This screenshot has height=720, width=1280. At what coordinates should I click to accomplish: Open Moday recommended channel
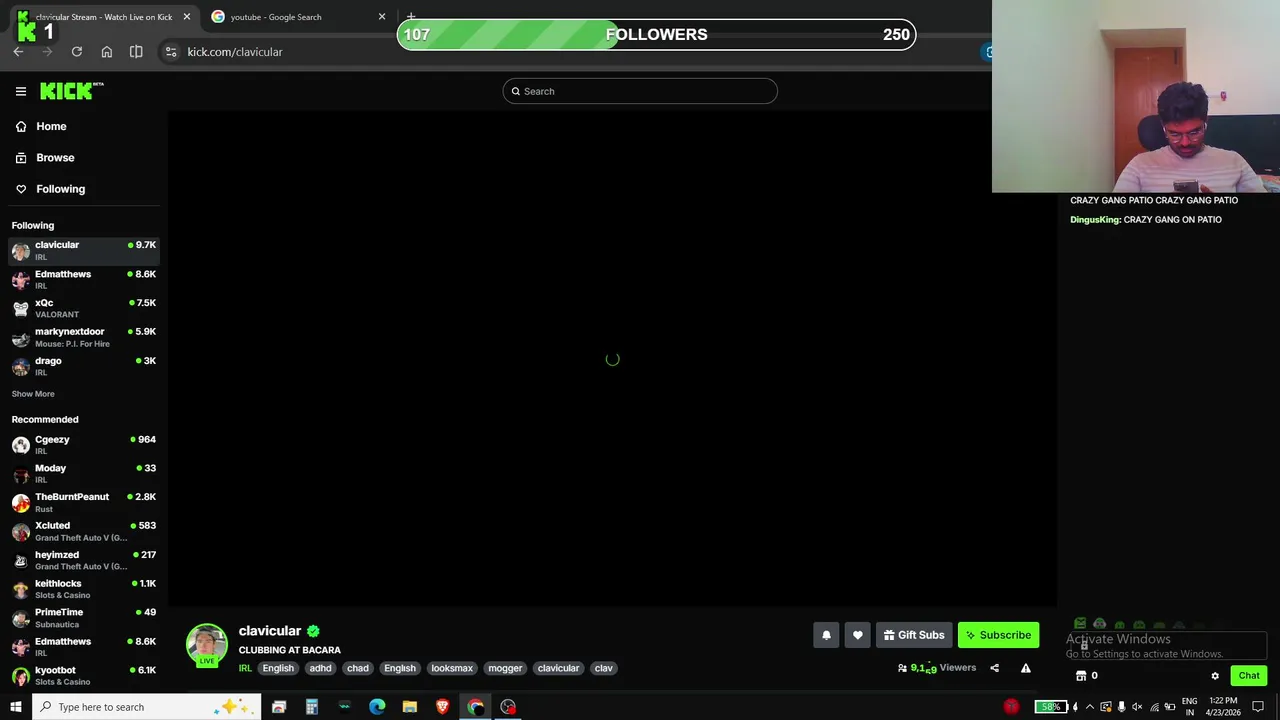pyautogui.click(x=84, y=473)
